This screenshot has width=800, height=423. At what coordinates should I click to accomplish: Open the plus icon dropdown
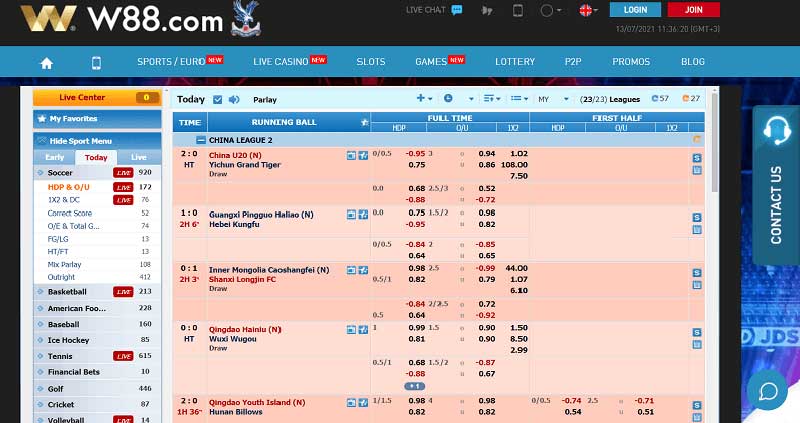(x=424, y=98)
